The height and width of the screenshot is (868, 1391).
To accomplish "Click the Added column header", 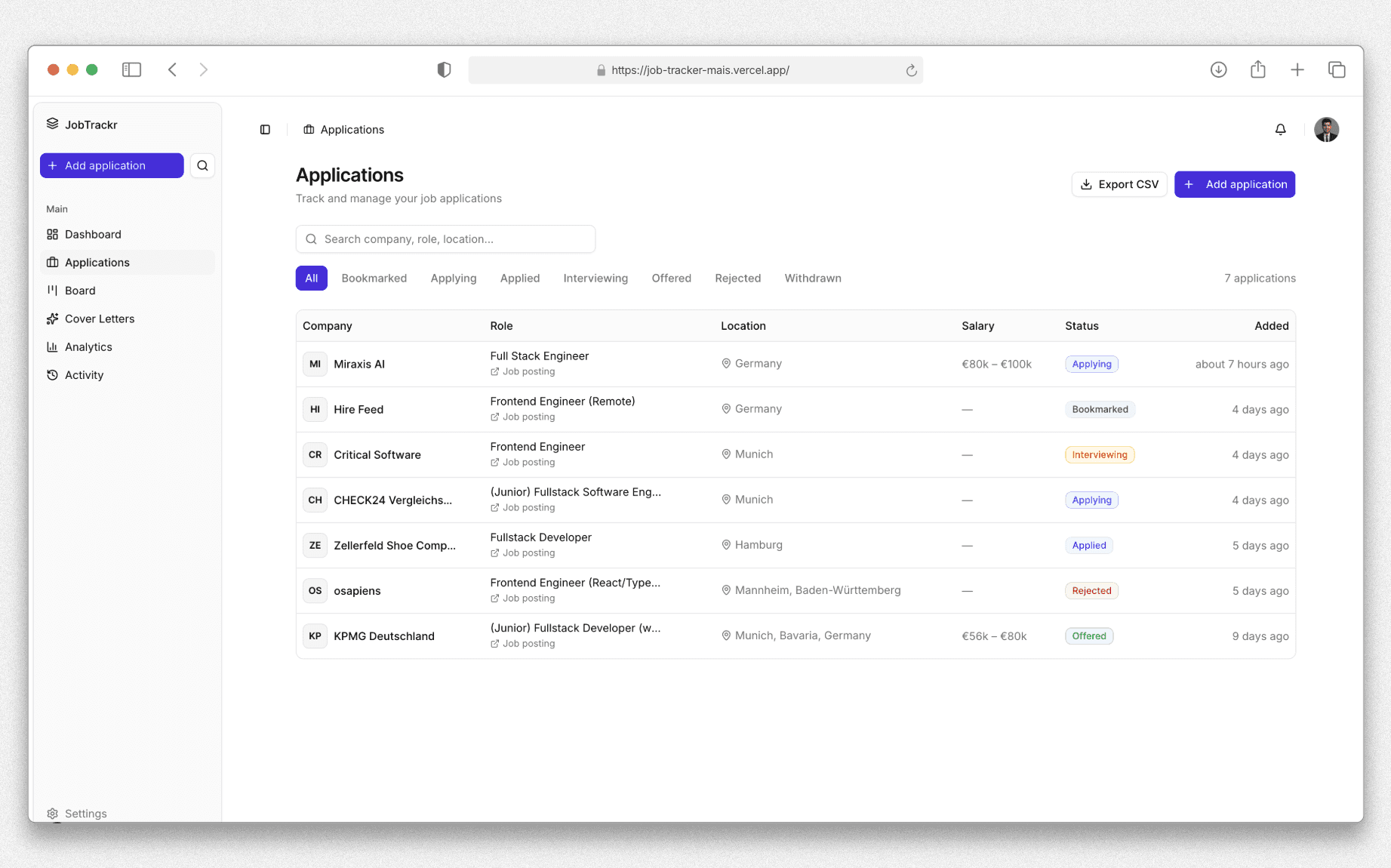I will pyautogui.click(x=1271, y=326).
